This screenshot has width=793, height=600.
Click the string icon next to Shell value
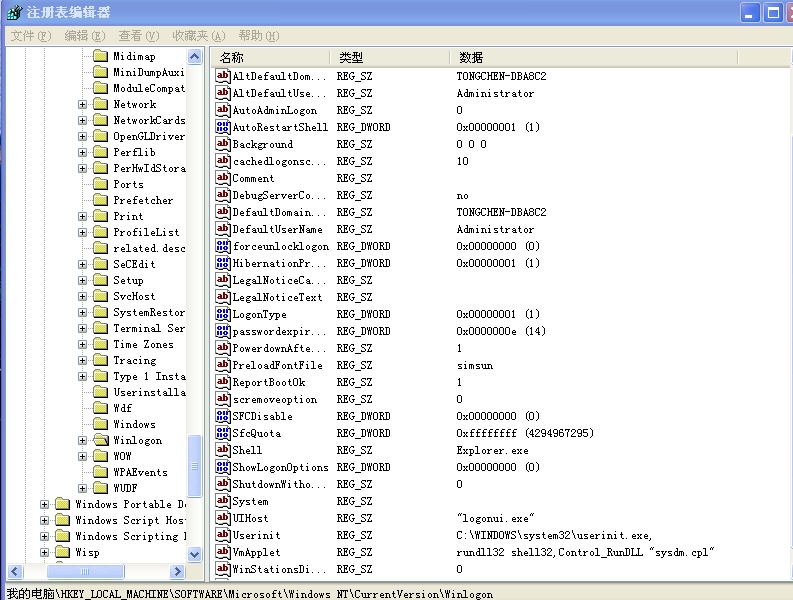tap(223, 450)
